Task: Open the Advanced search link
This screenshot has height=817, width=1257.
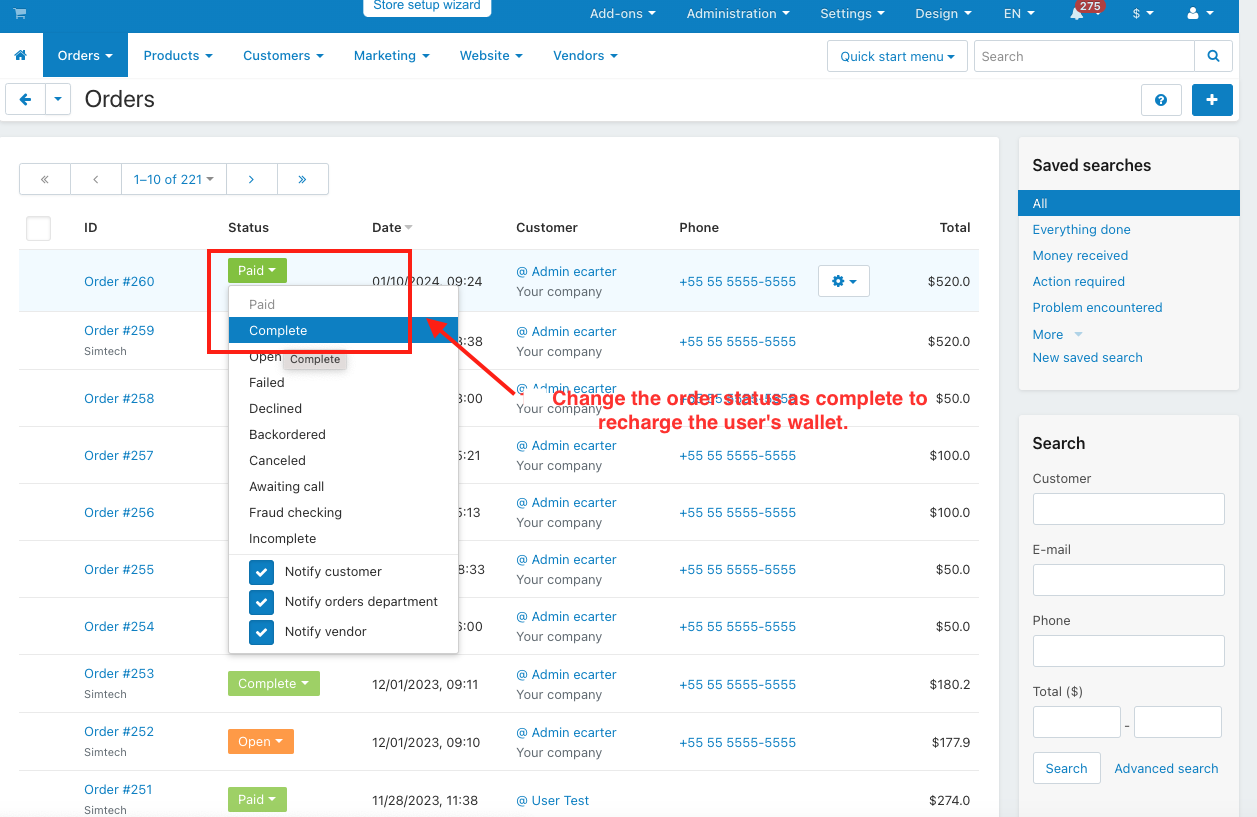Action: (x=1166, y=769)
